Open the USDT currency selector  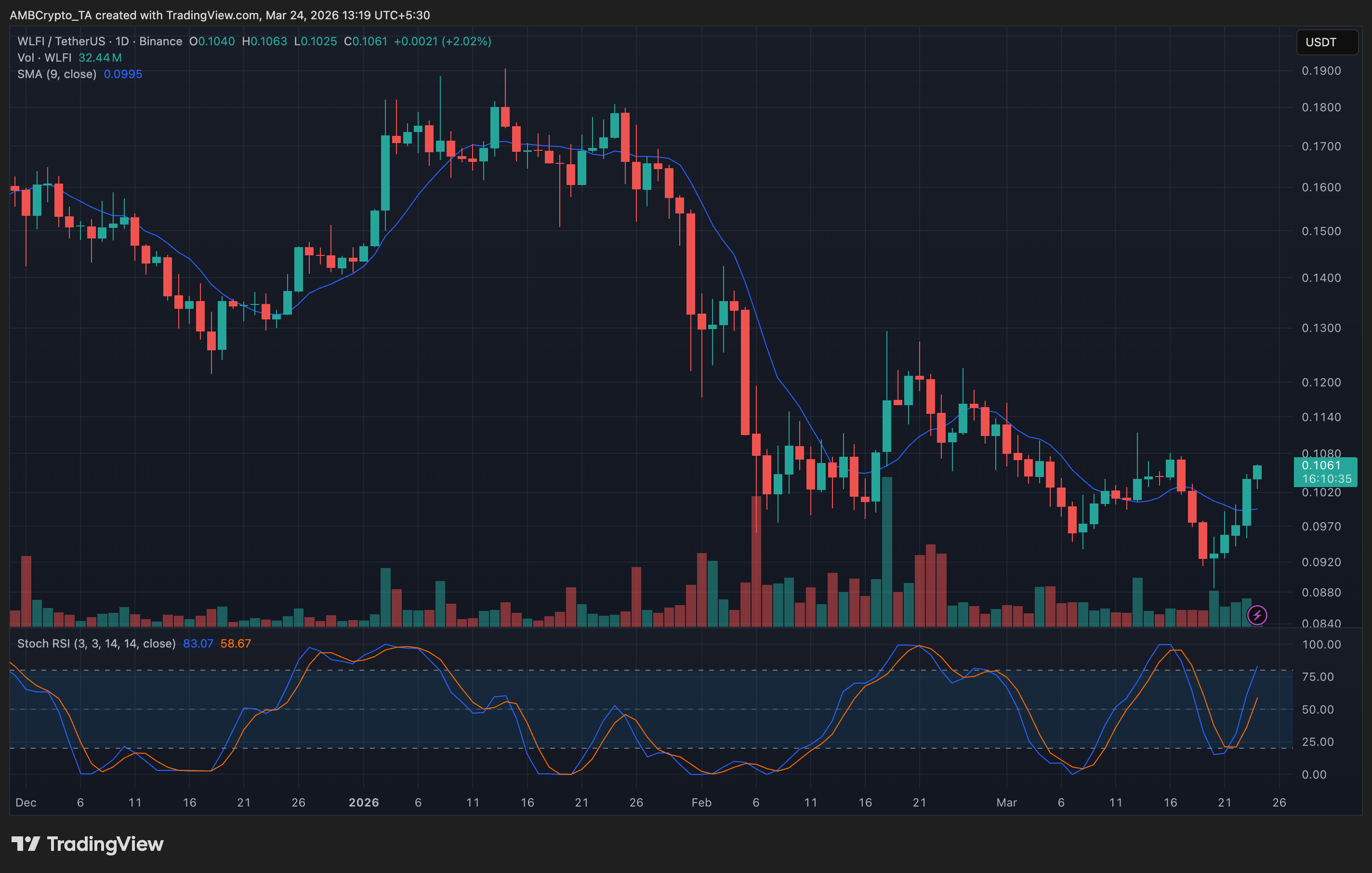(x=1326, y=42)
